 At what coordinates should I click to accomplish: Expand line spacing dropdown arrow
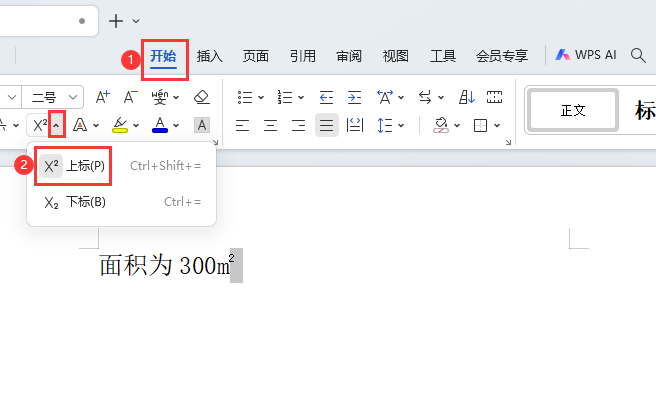[x=401, y=125]
